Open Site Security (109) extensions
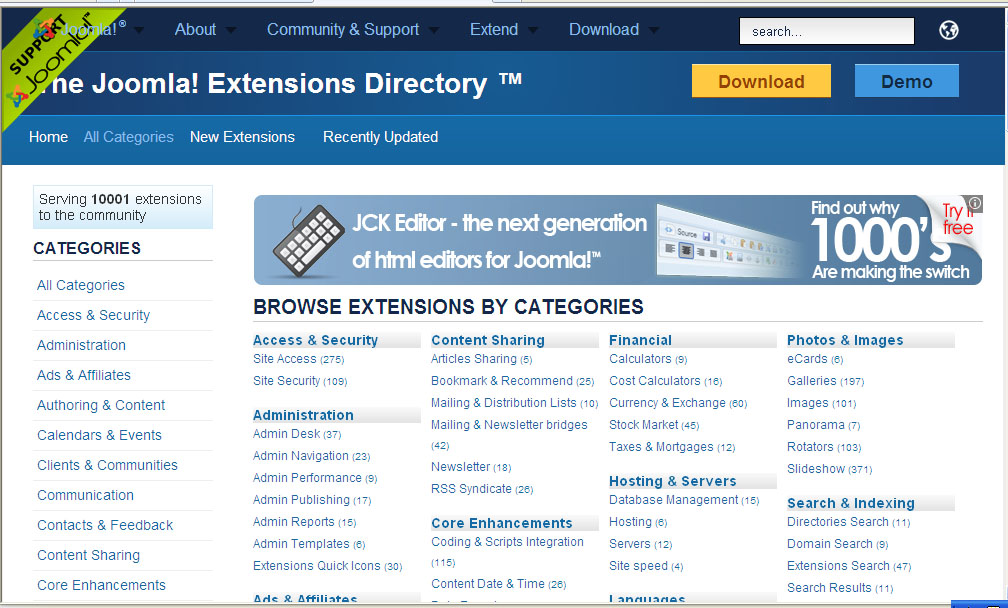Screen dimensions: 1008x608 tap(300, 381)
